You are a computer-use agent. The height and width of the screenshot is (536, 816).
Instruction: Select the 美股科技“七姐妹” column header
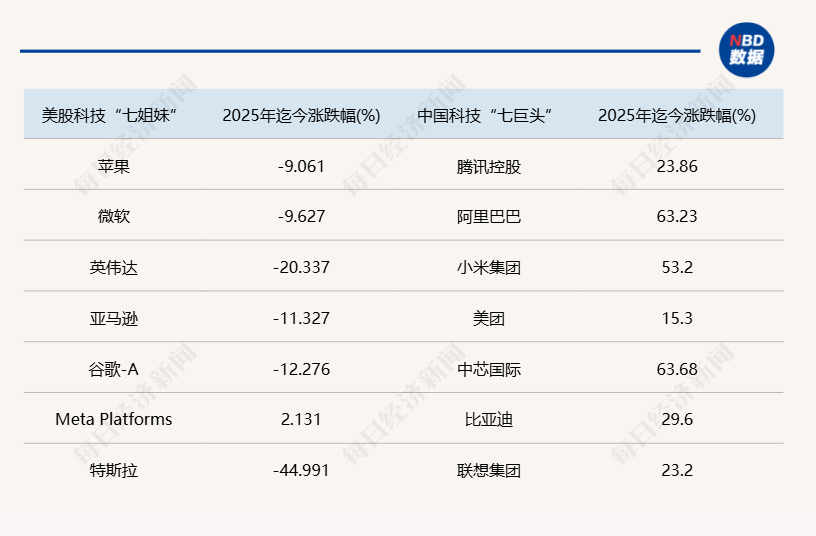tap(109, 115)
